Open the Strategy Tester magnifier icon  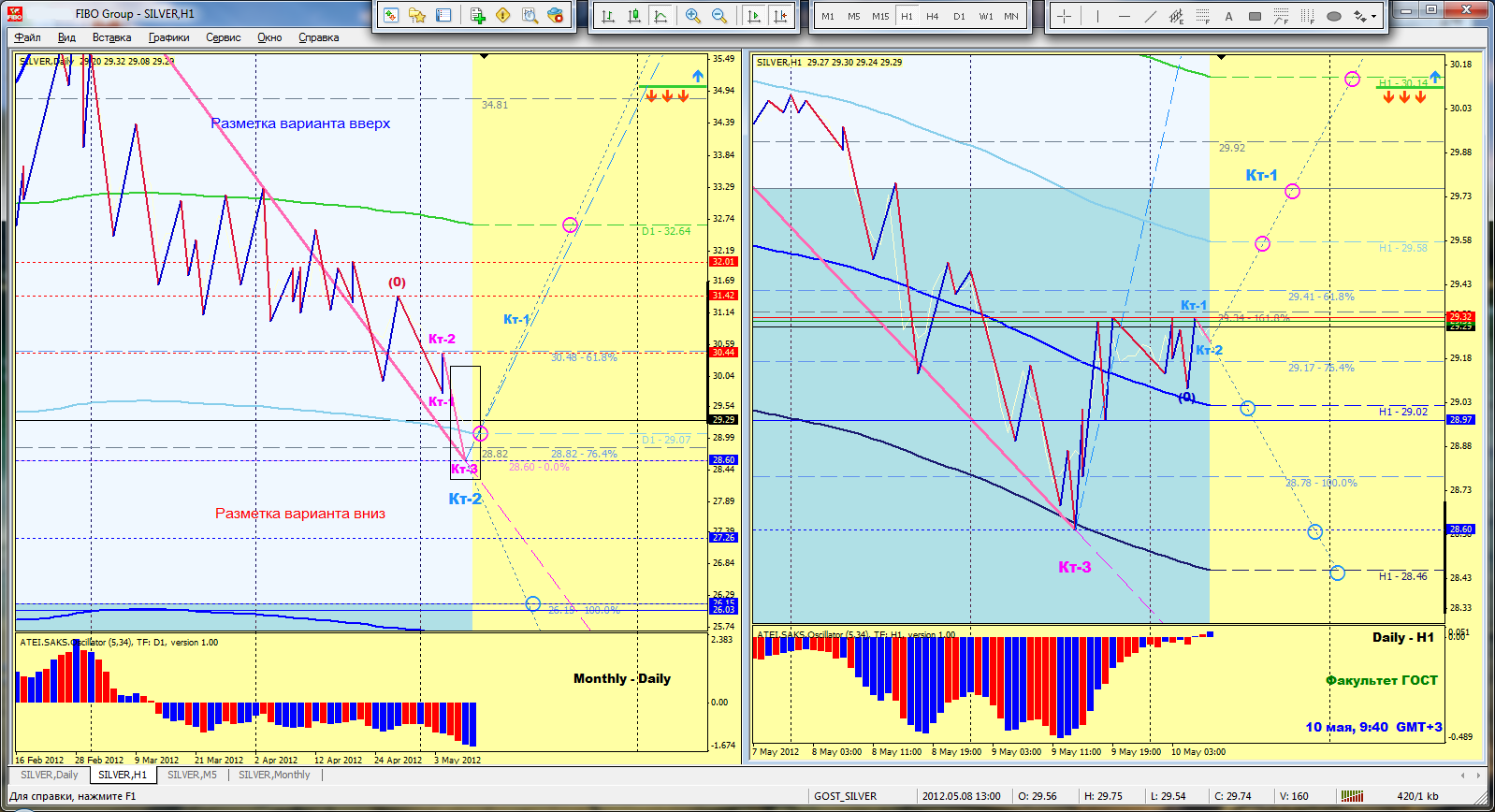pos(530,16)
